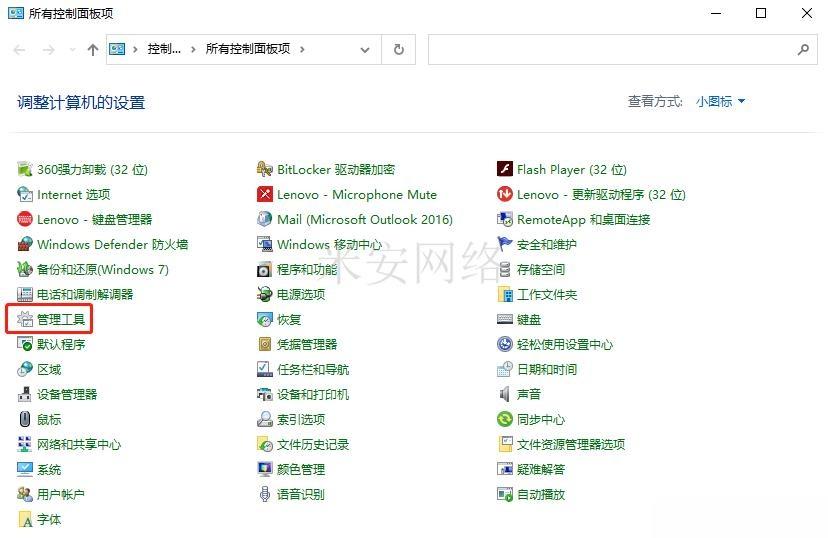Open the 区域 globe-clock icon
Viewport: 828px width, 538px height.
[25, 369]
